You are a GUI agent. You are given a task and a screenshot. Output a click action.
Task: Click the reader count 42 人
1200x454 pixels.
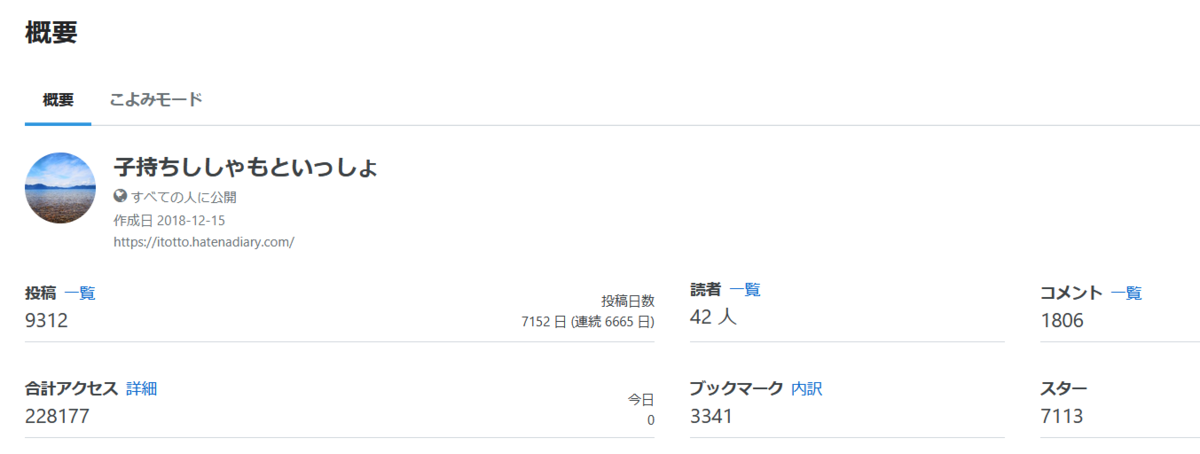point(715,317)
